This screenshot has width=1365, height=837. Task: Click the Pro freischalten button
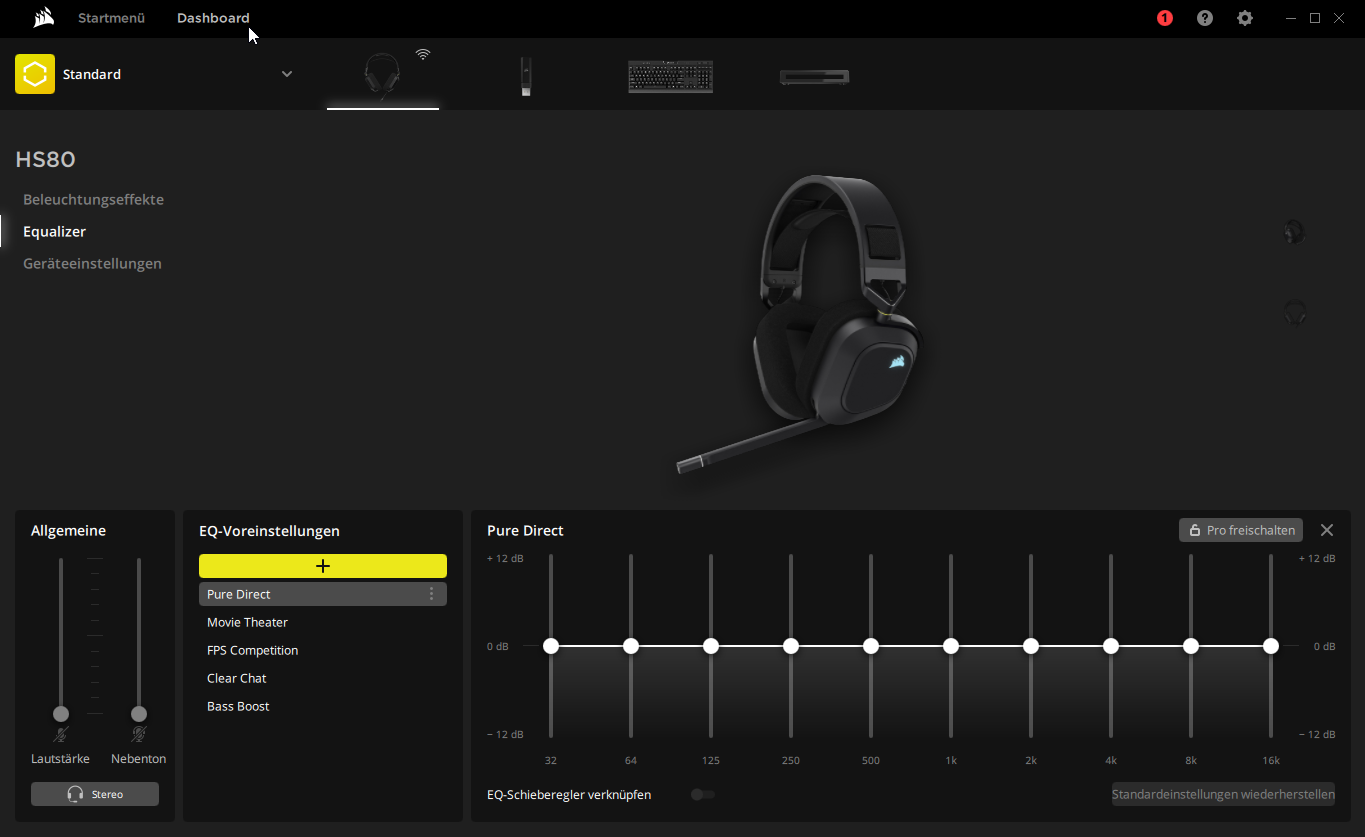pos(1241,530)
